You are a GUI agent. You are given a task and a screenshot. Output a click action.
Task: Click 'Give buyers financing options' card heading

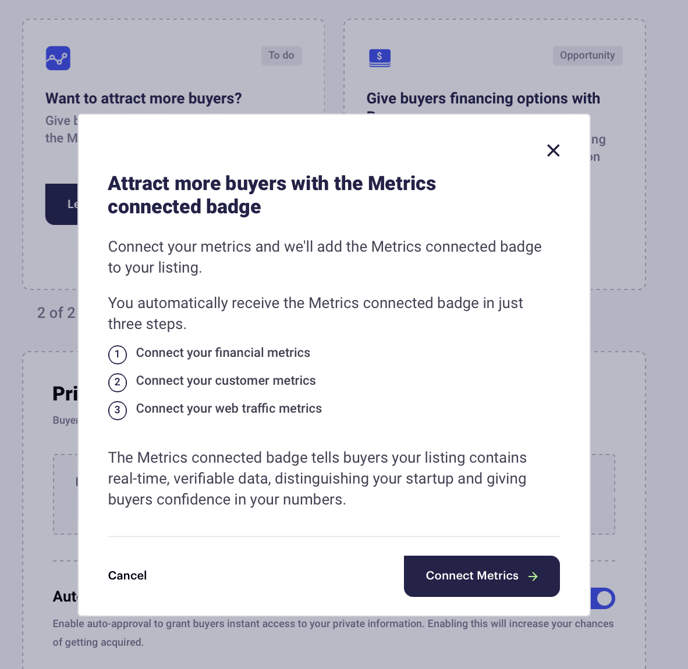(x=483, y=98)
